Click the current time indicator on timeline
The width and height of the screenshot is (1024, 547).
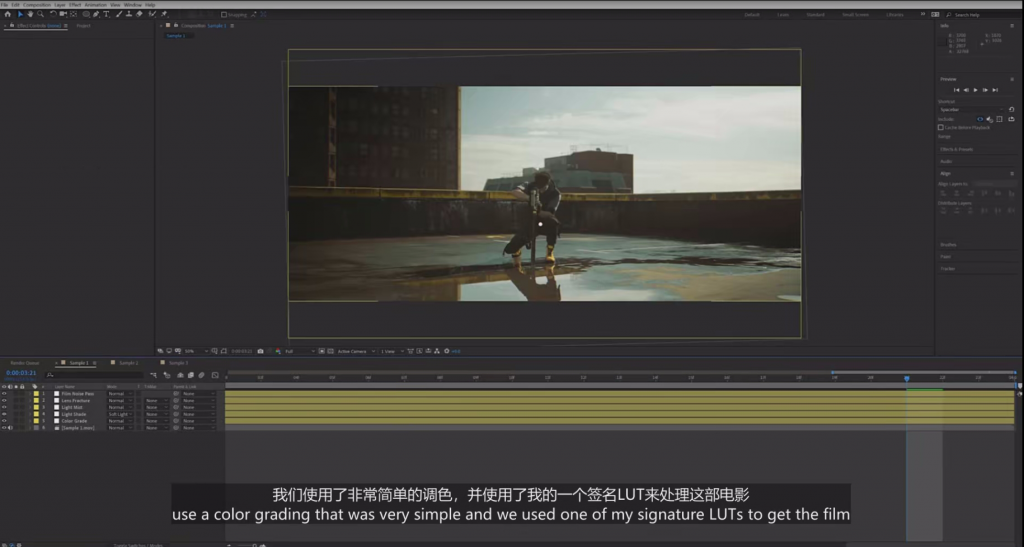[906, 379]
